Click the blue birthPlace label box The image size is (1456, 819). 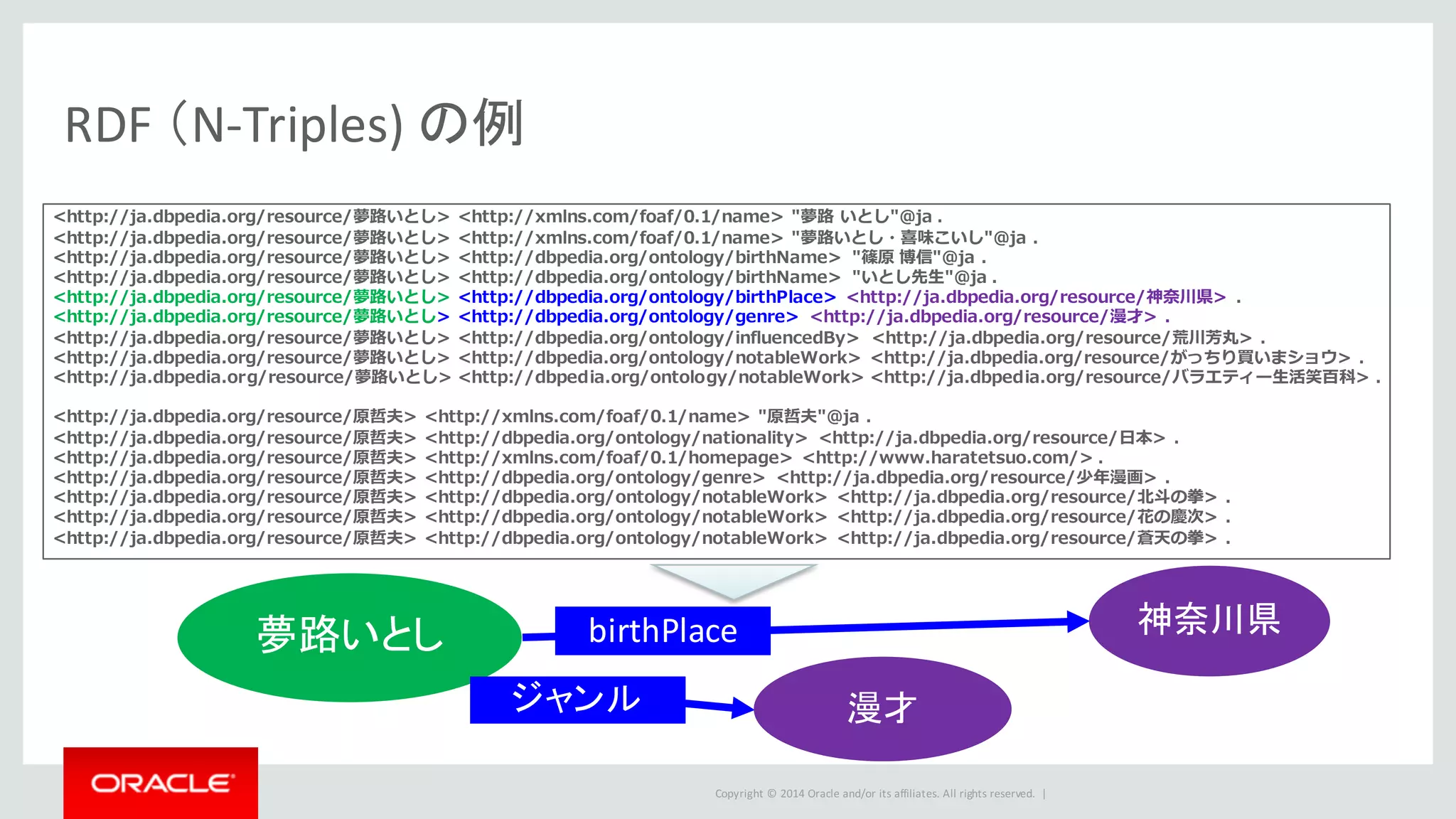(662, 631)
